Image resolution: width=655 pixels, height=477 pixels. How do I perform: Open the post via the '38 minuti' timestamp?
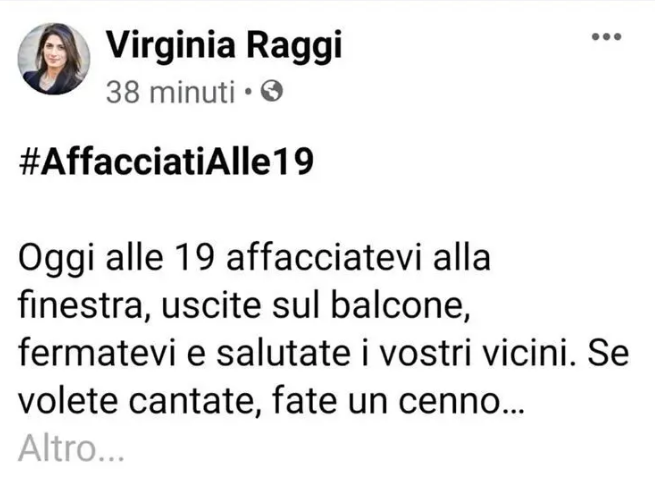170,92
